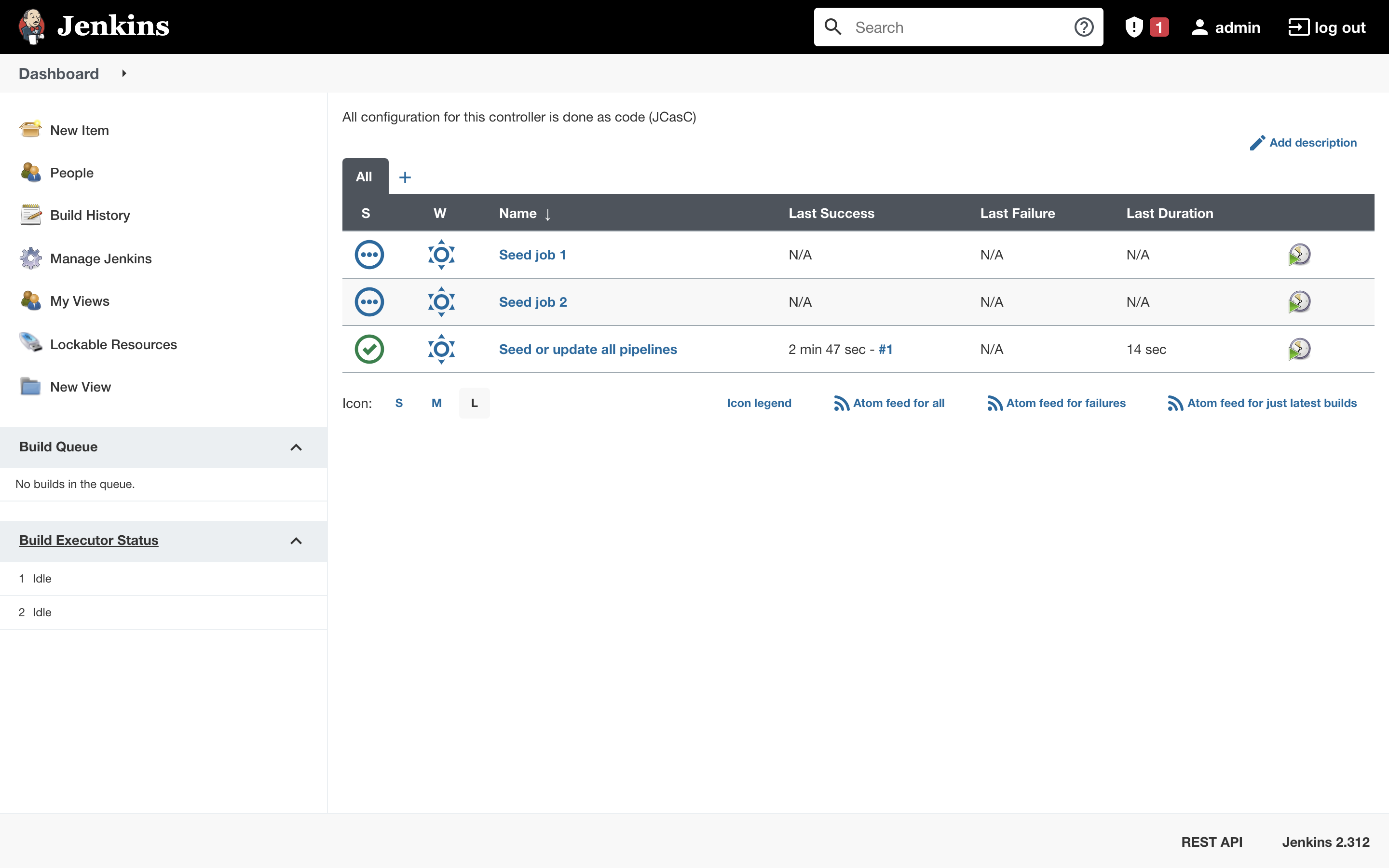Click weather icon for Seed or update all pipelines
The width and height of the screenshot is (1389, 868).
(x=441, y=349)
